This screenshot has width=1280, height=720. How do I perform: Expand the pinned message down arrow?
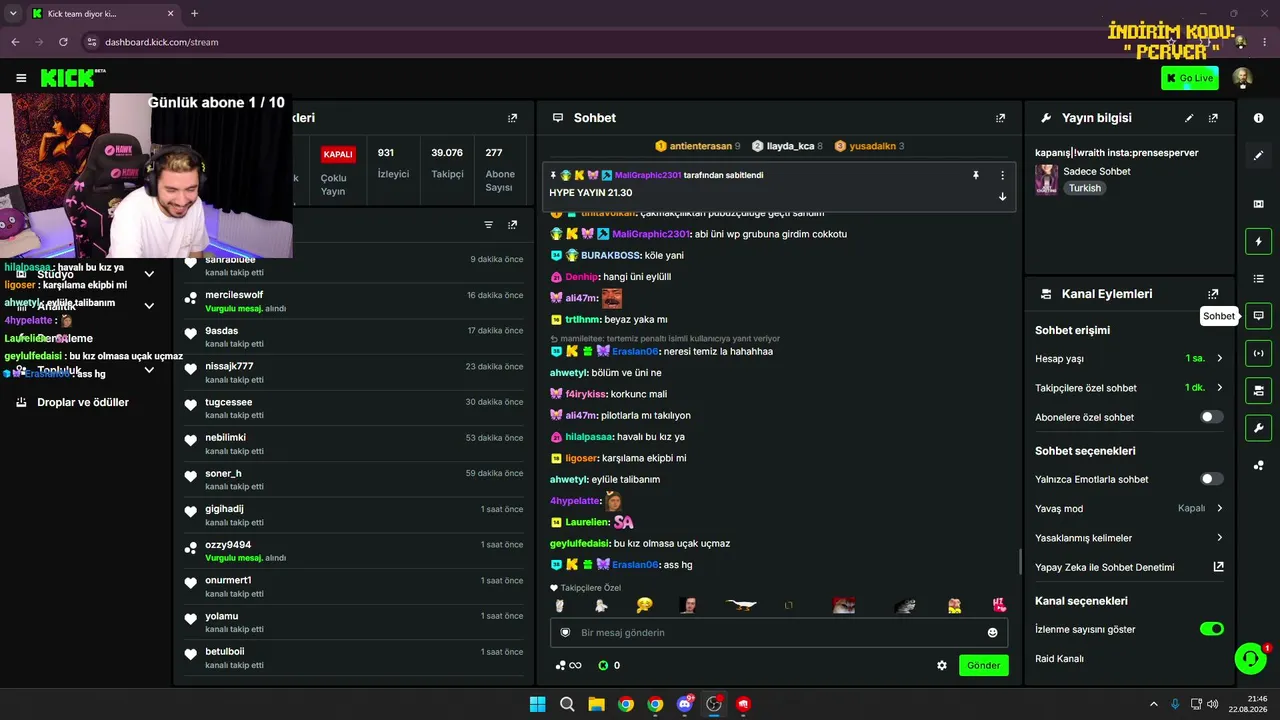tap(1002, 196)
